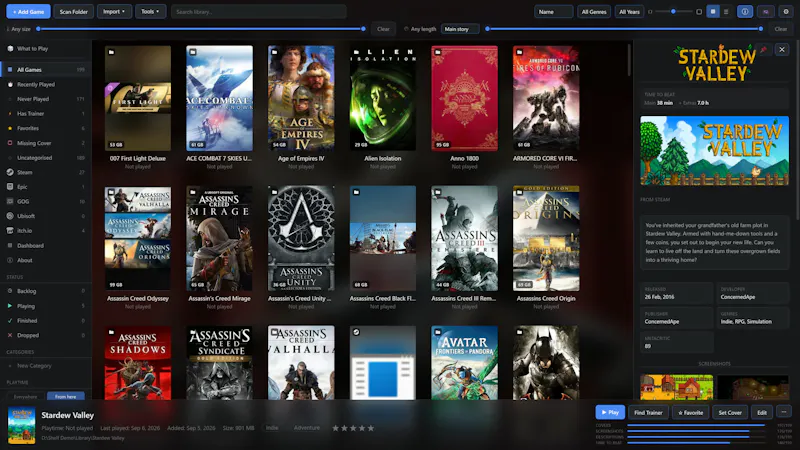800x450 pixels.
Task: Close the Stardew Valley details panel
Action: click(782, 49)
